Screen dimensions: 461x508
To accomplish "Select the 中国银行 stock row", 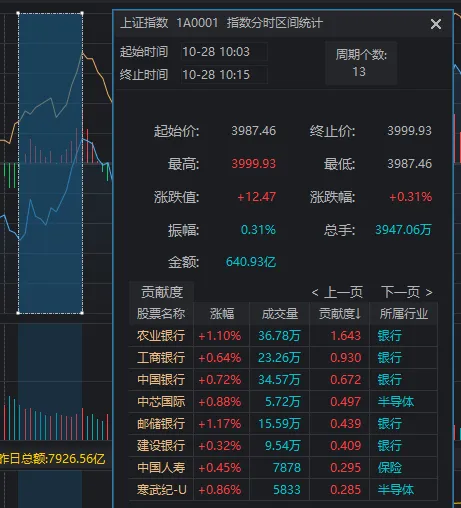I will tap(283, 380).
